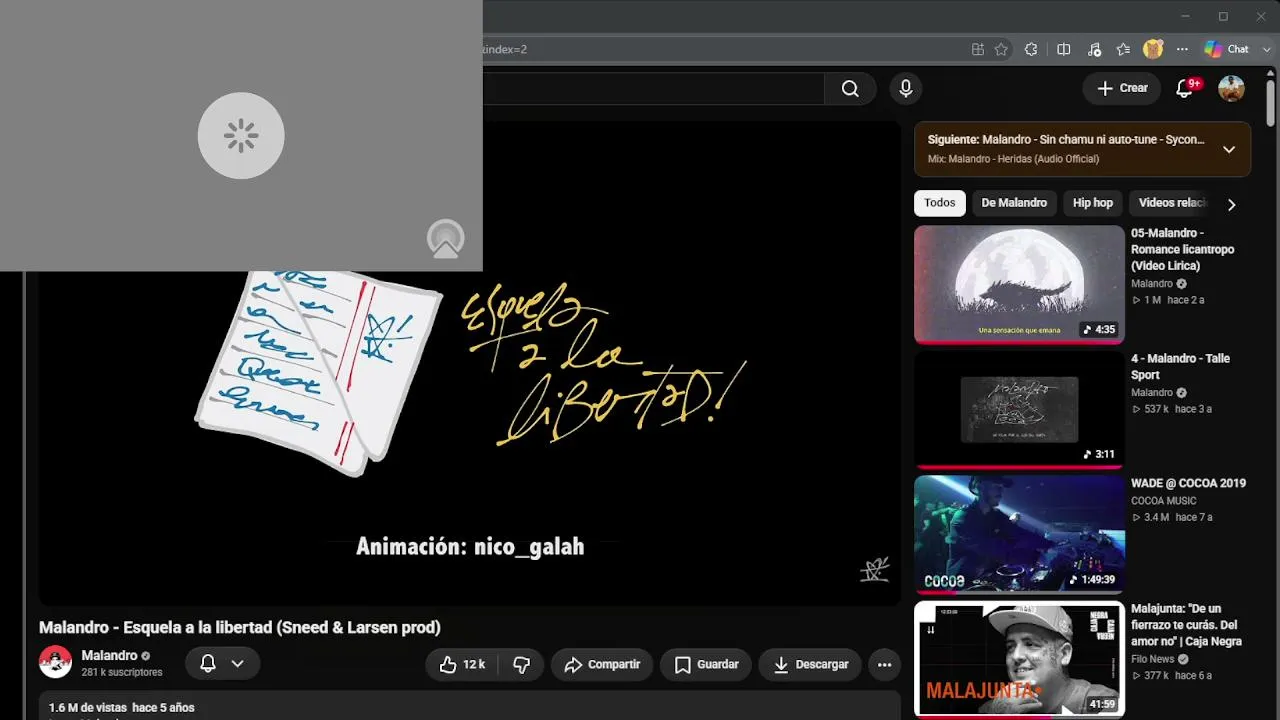The height and width of the screenshot is (720, 1280).
Task: Select the De Malandro filter chip
Action: (1014, 203)
